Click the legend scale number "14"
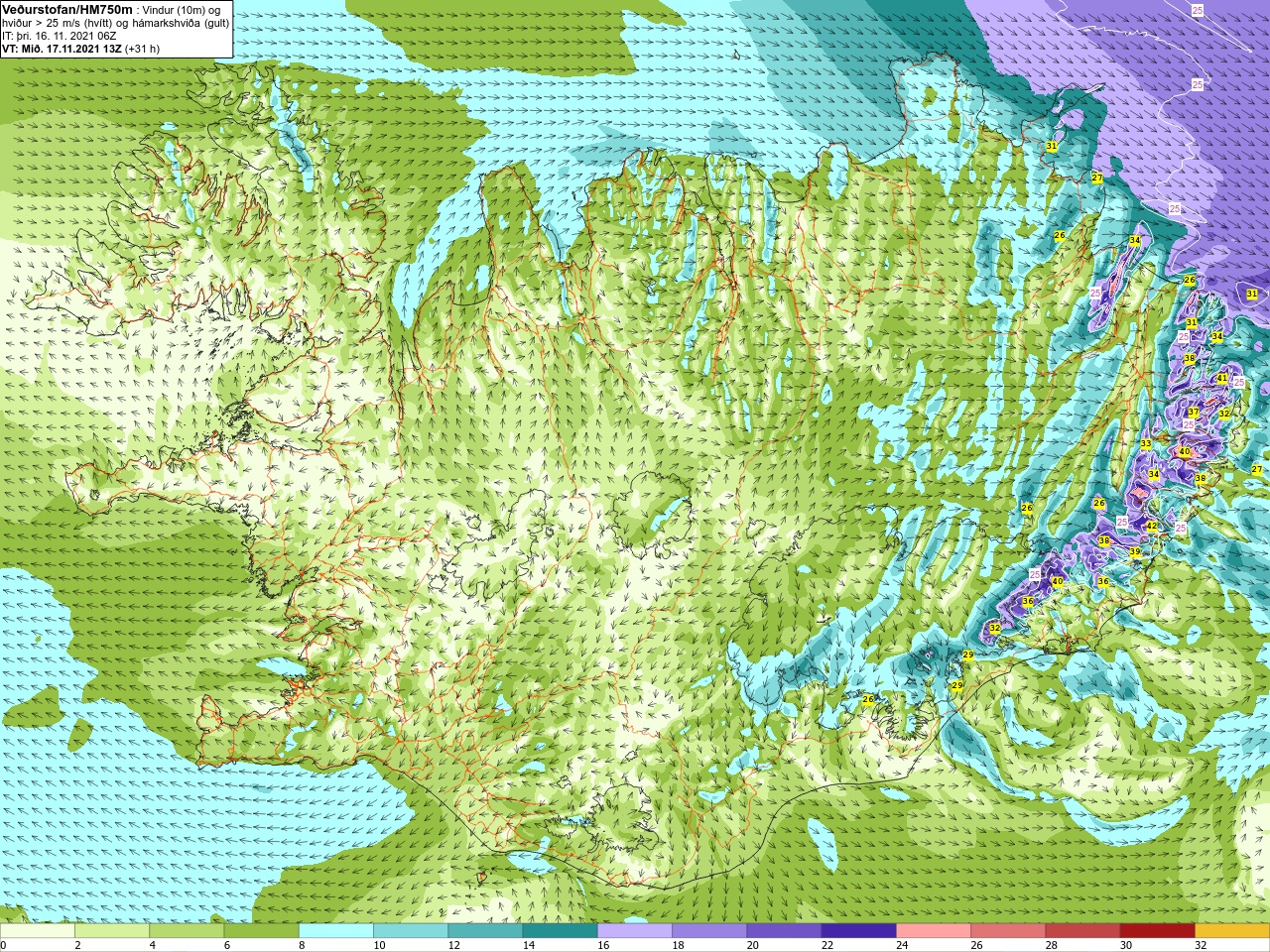This screenshot has width=1270, height=952. (529, 945)
